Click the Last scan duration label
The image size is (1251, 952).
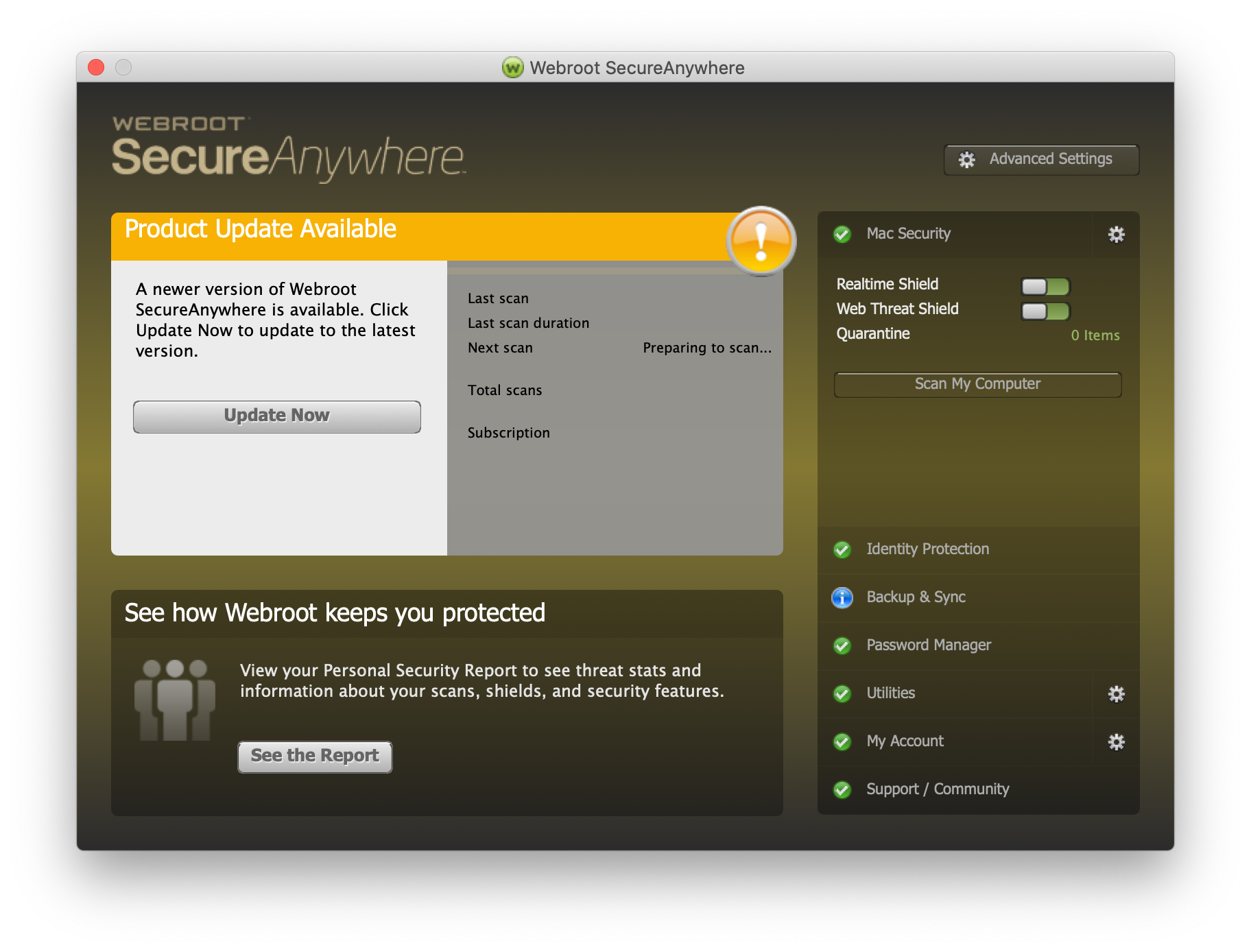click(528, 323)
